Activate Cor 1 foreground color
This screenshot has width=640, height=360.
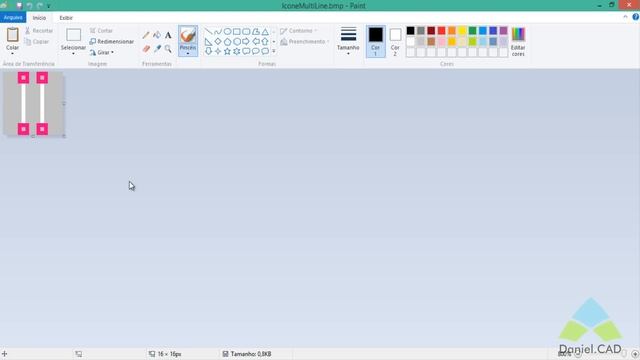point(376,42)
